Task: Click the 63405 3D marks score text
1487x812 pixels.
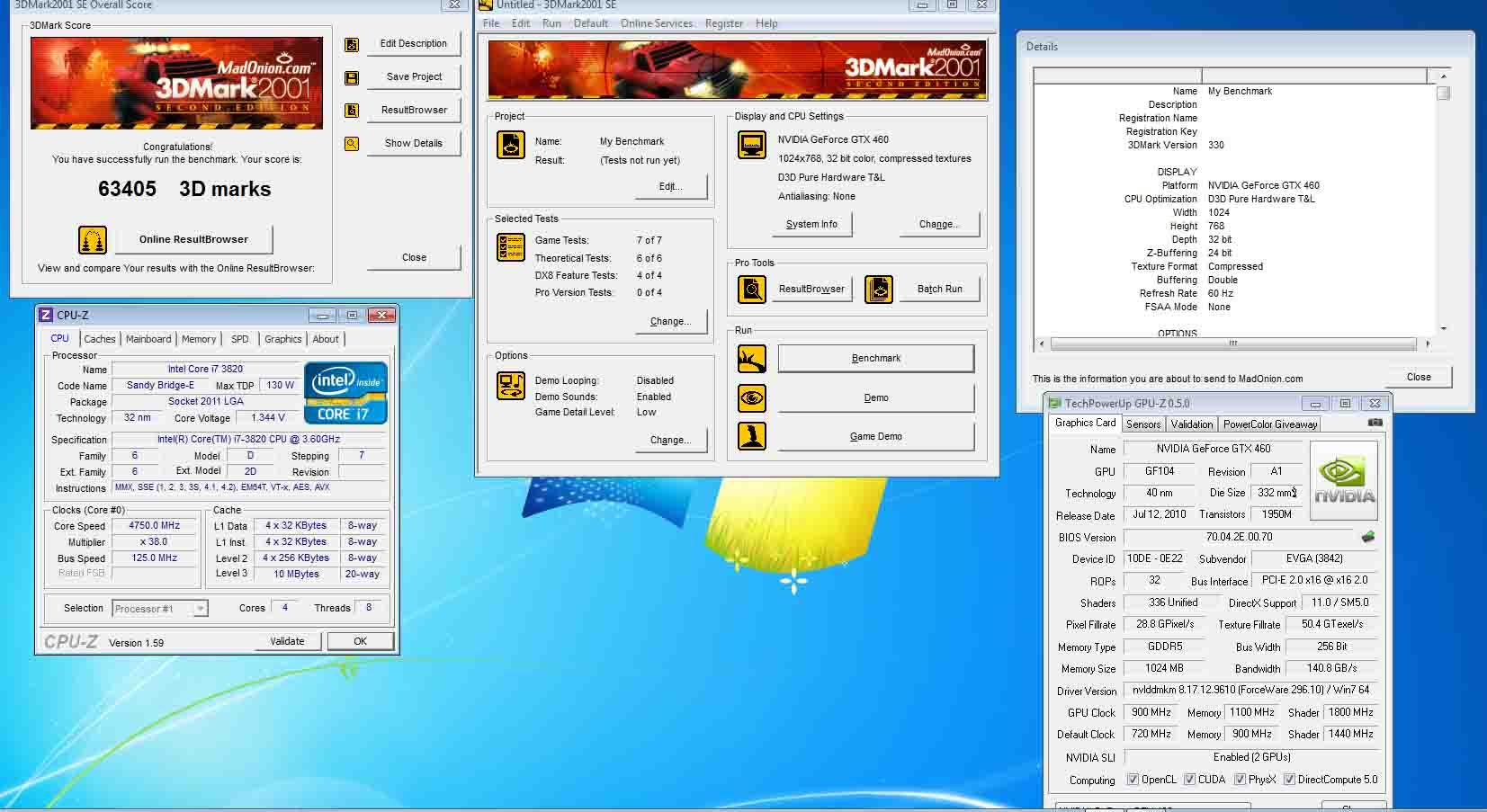Action: click(184, 189)
